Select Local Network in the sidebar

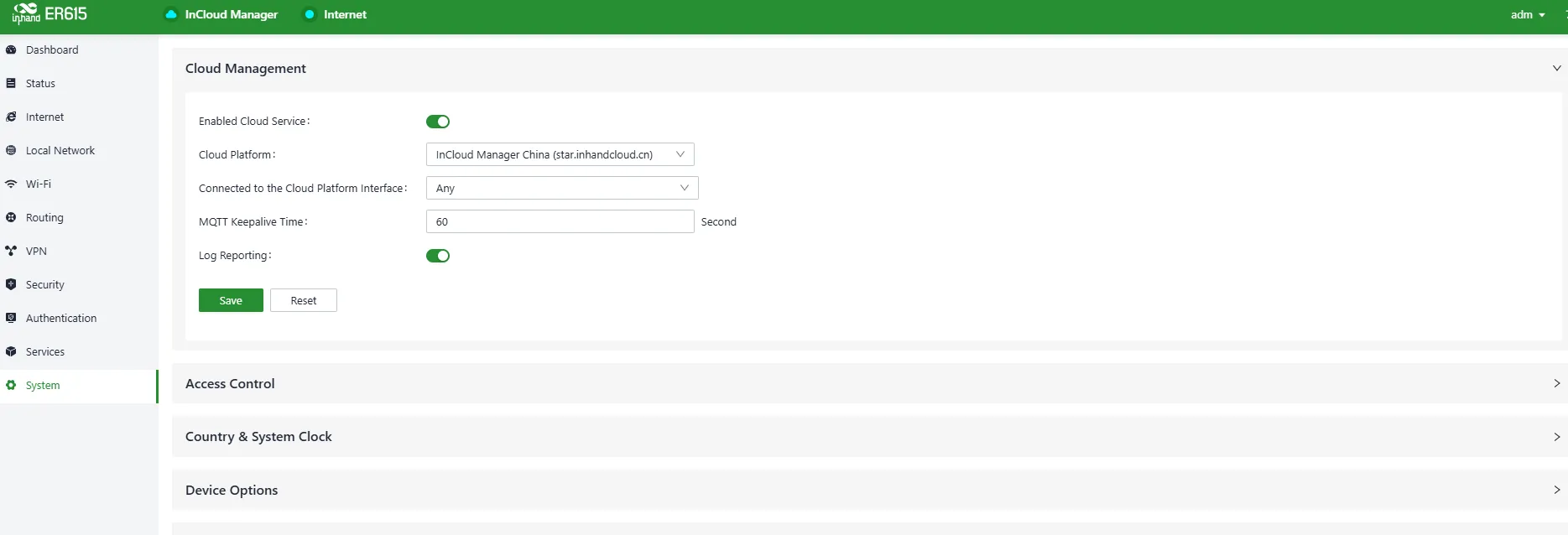pyautogui.click(x=79, y=150)
